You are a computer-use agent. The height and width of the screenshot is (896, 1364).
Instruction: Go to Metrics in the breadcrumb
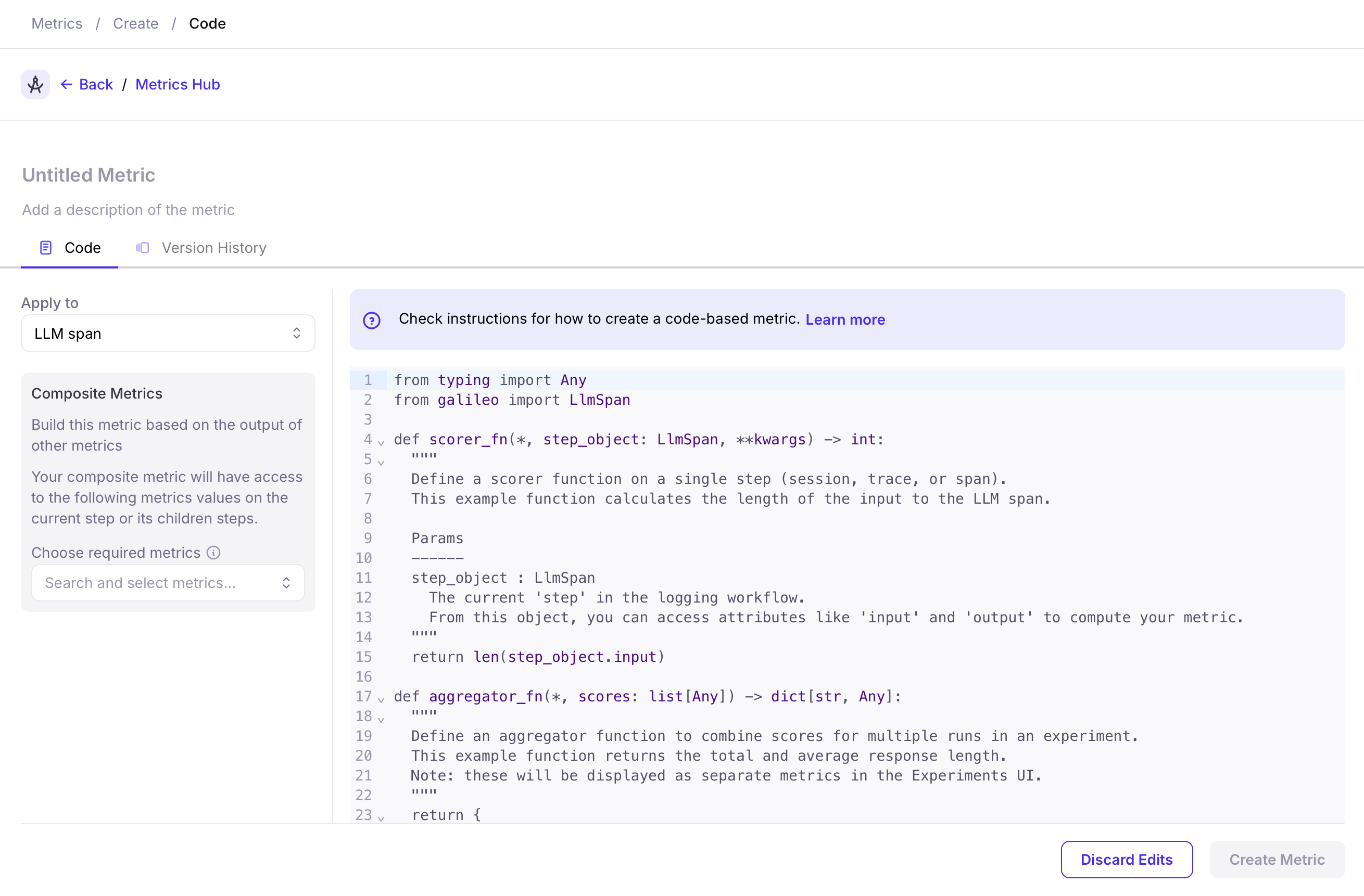57,23
